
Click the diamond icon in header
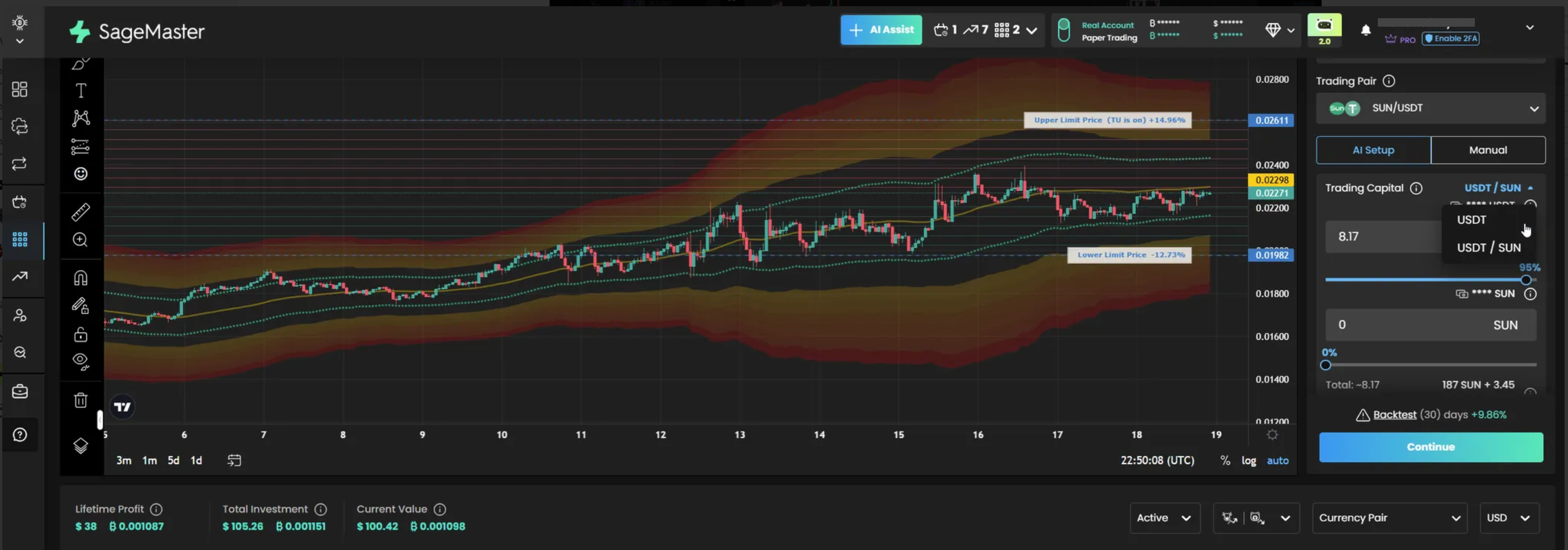click(x=1273, y=30)
